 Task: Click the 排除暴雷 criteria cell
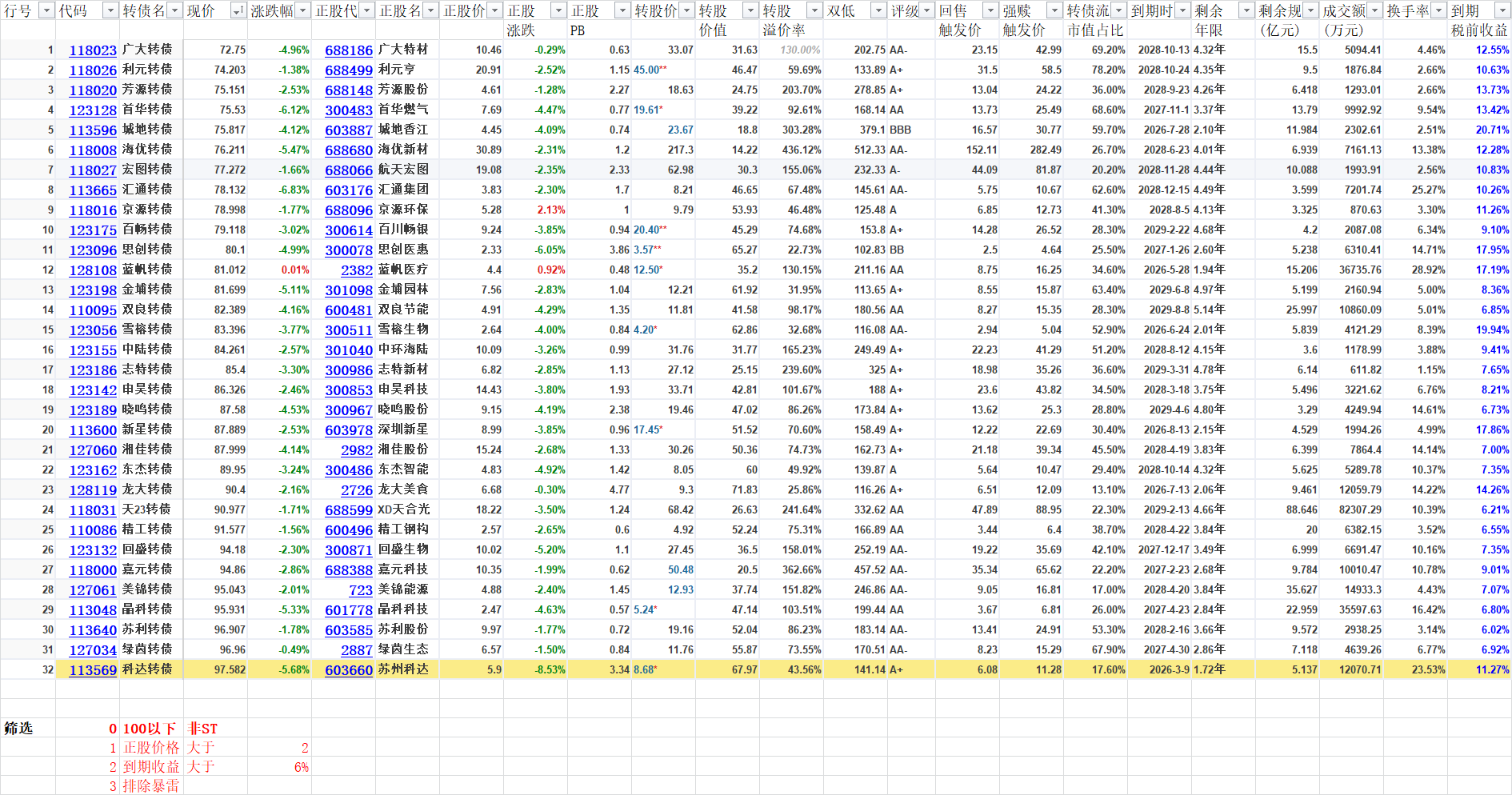[151, 786]
